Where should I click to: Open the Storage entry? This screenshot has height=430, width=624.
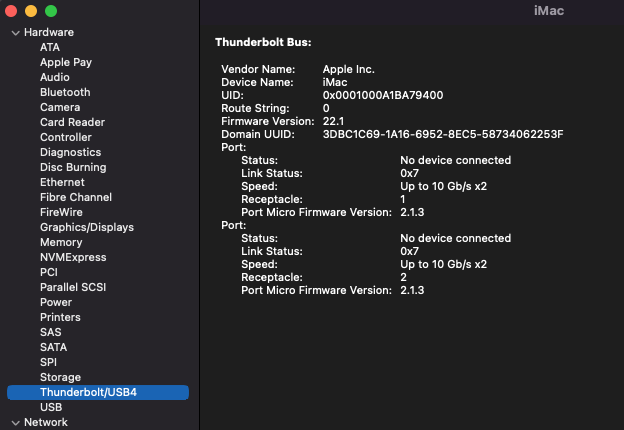pyautogui.click(x=60, y=377)
